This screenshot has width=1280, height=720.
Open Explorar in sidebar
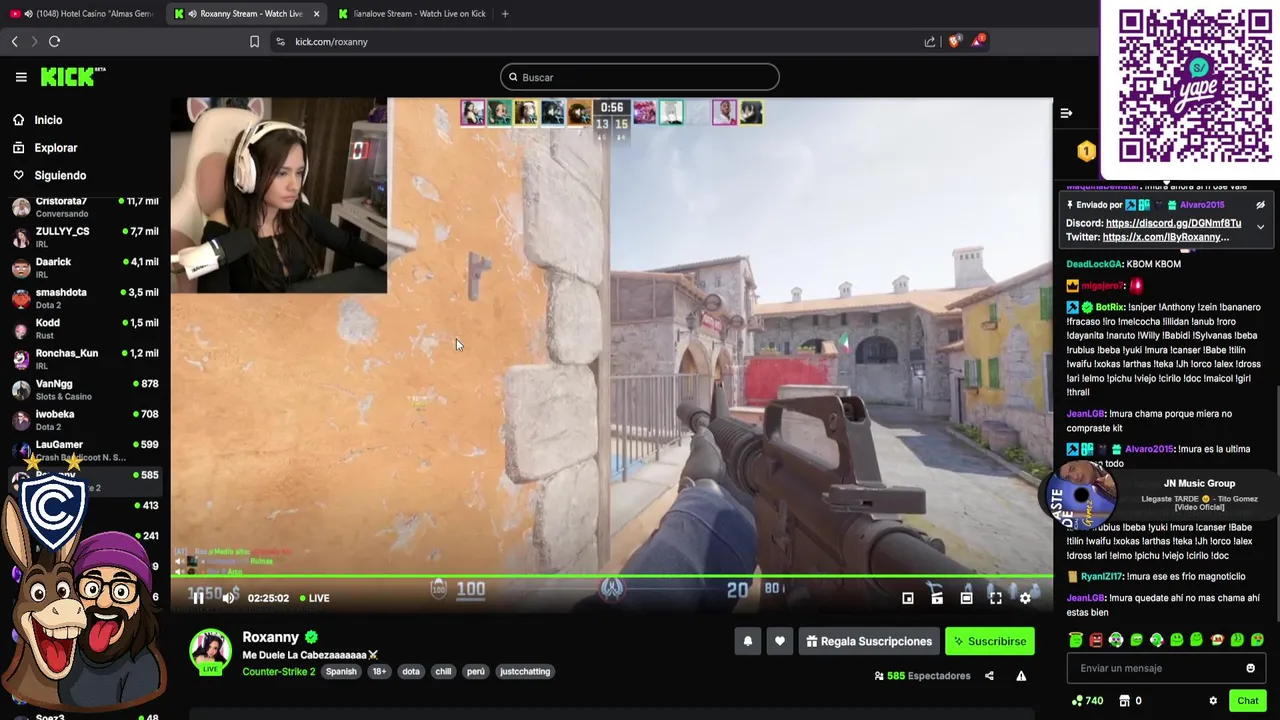[x=55, y=148]
